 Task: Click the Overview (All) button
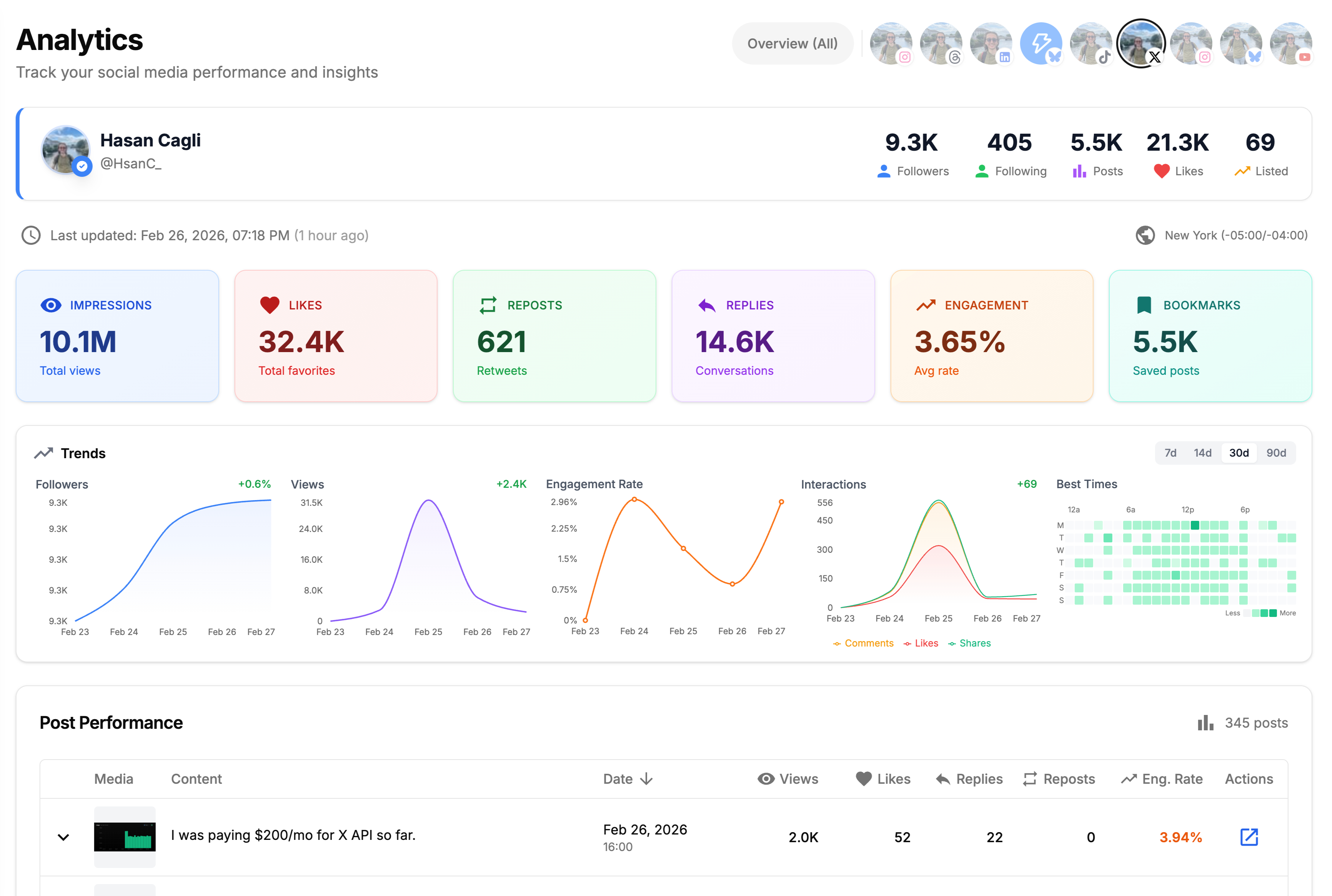coord(792,43)
